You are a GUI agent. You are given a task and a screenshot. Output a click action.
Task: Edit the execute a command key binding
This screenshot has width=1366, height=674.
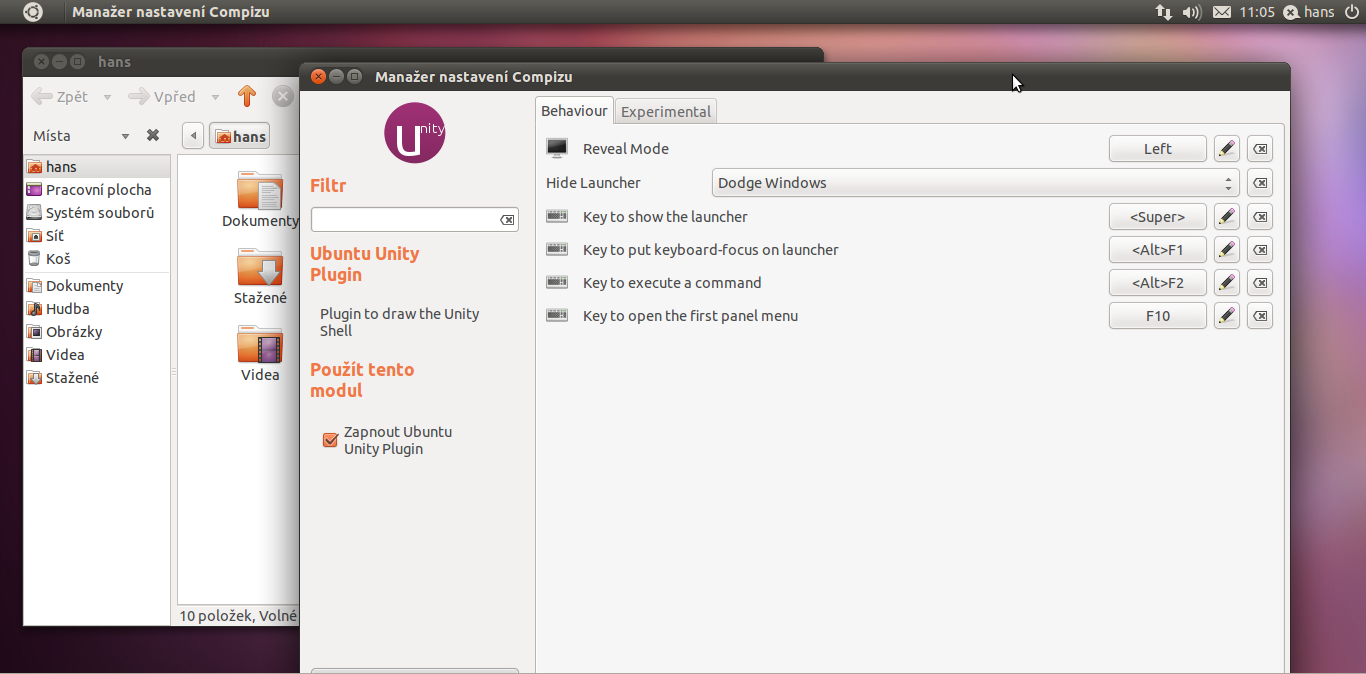pos(1226,283)
